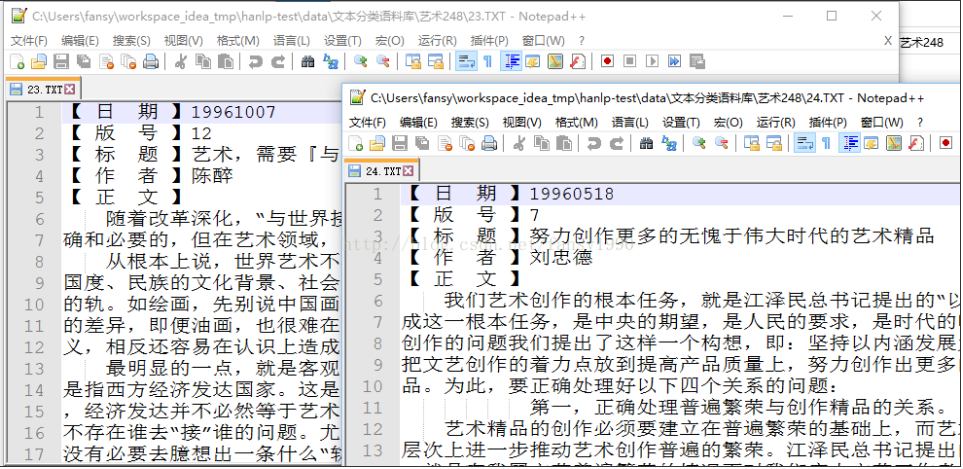The height and width of the screenshot is (469, 963).
Task: Print icon in 23.TXT window toolbar
Action: point(150,61)
